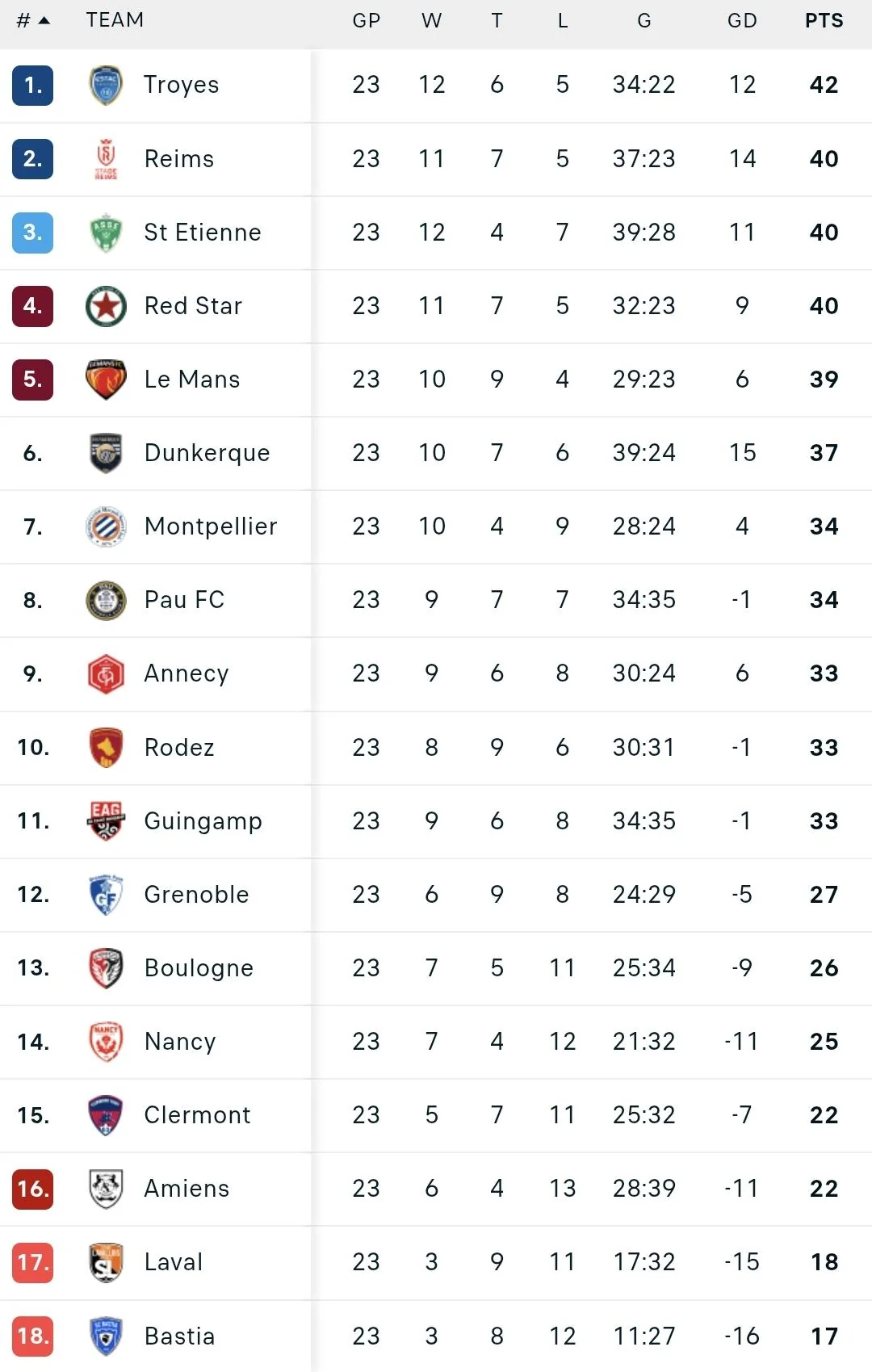Select the Reims team logo

(104, 159)
